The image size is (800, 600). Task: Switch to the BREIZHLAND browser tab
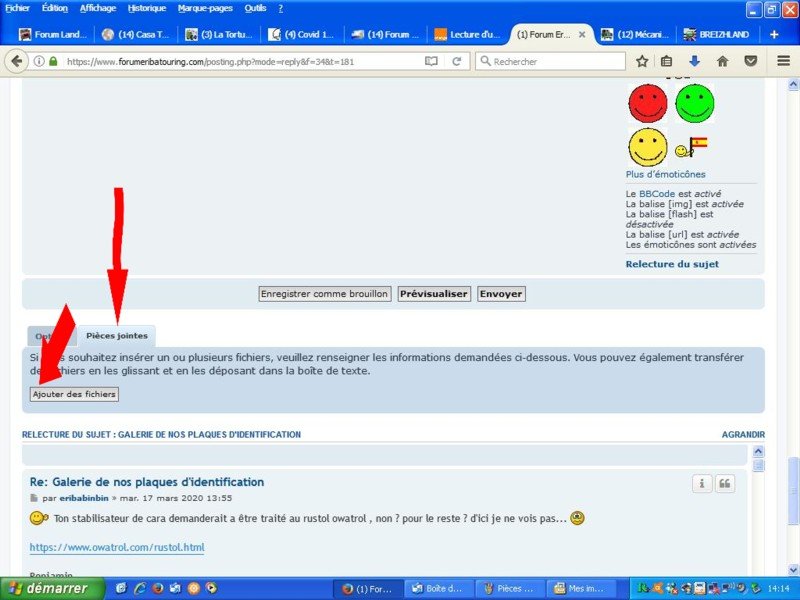point(718,34)
